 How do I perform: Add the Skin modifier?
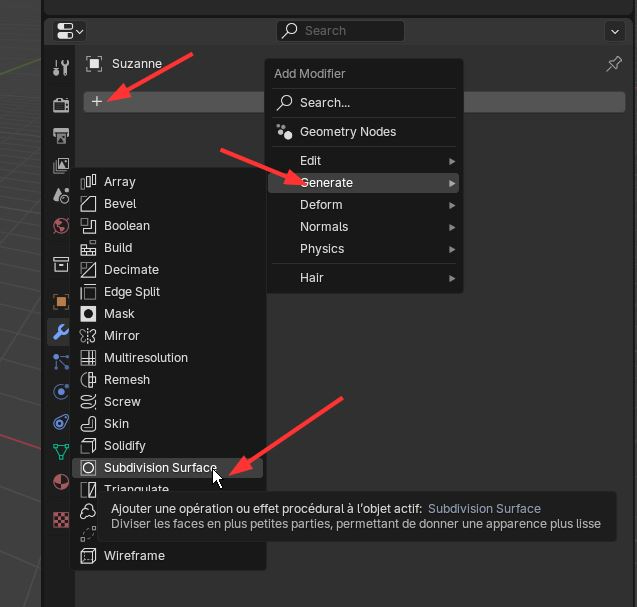[167, 423]
